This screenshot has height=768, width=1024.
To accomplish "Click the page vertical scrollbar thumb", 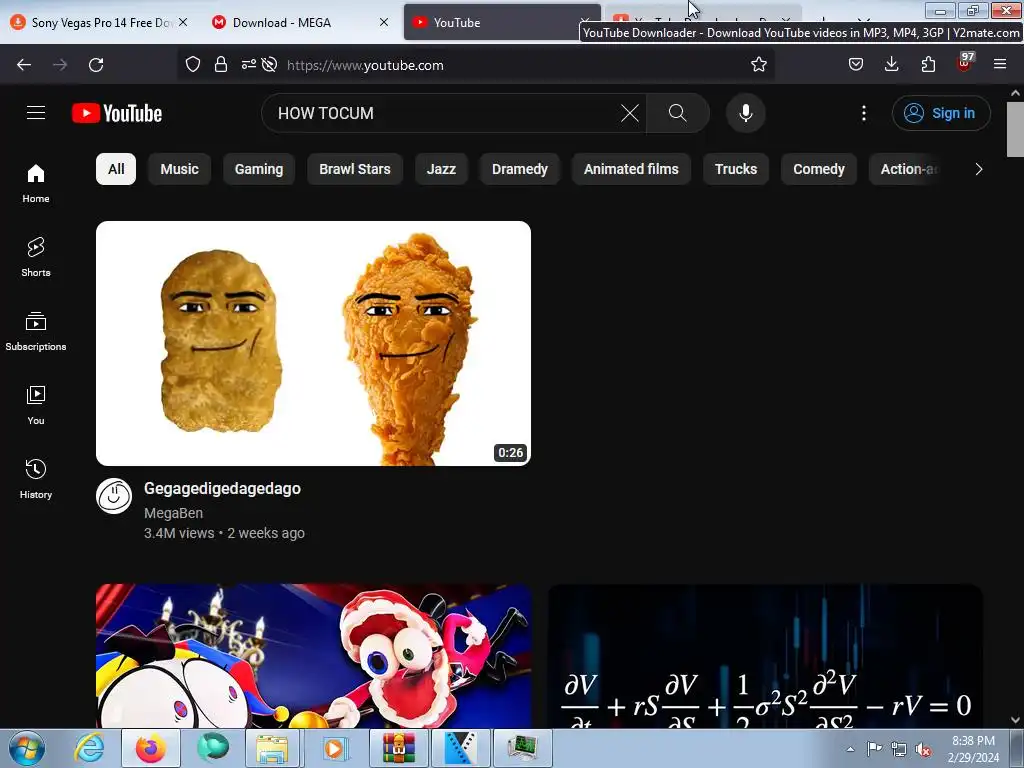I will pos(1016,129).
